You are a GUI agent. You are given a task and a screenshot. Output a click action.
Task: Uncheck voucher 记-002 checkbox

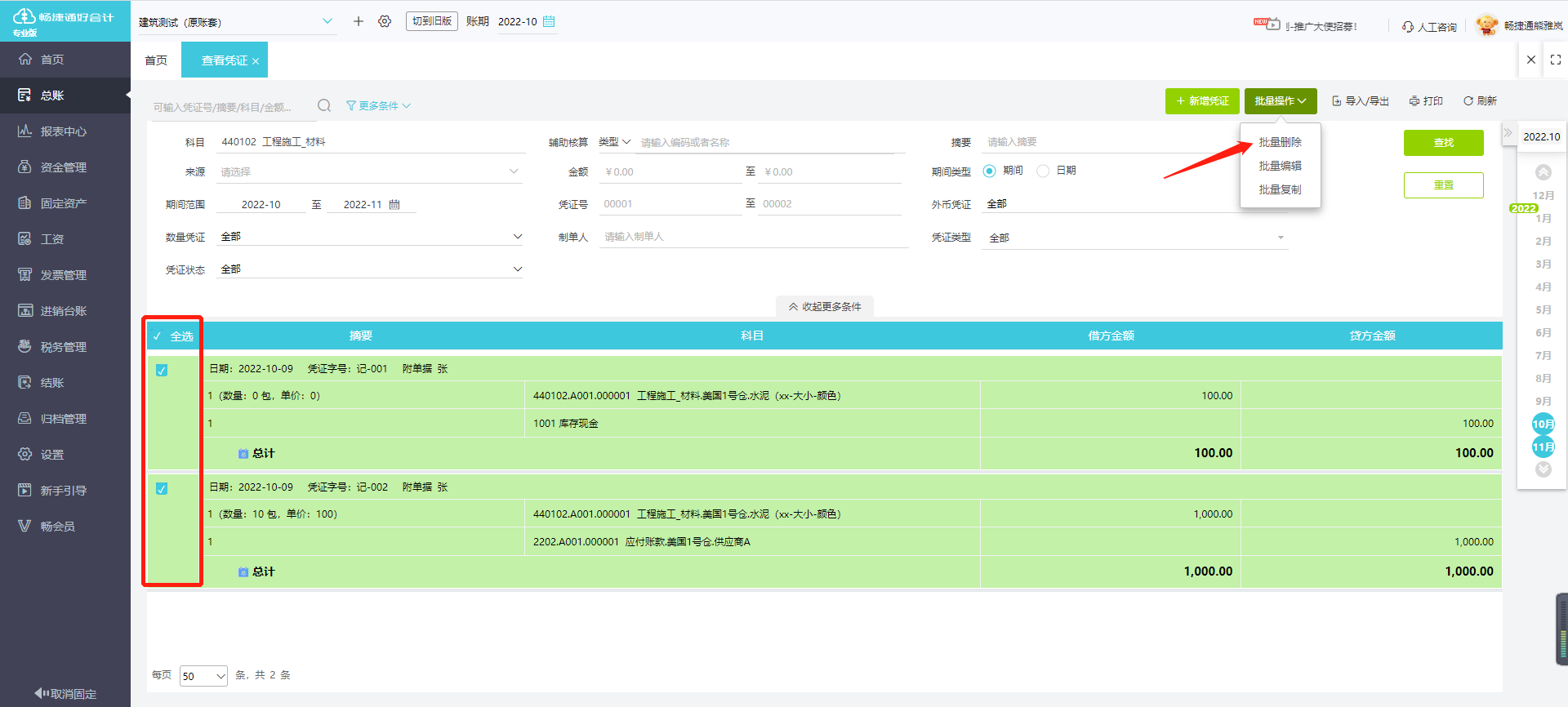coord(162,488)
